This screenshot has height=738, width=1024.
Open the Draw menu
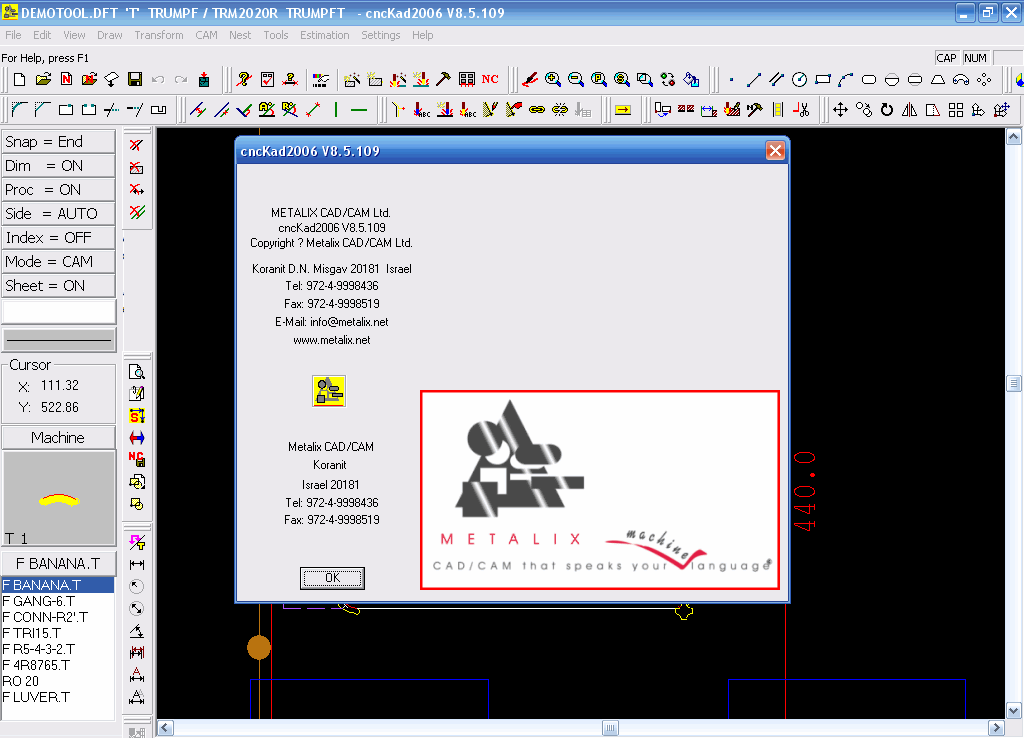pos(110,35)
